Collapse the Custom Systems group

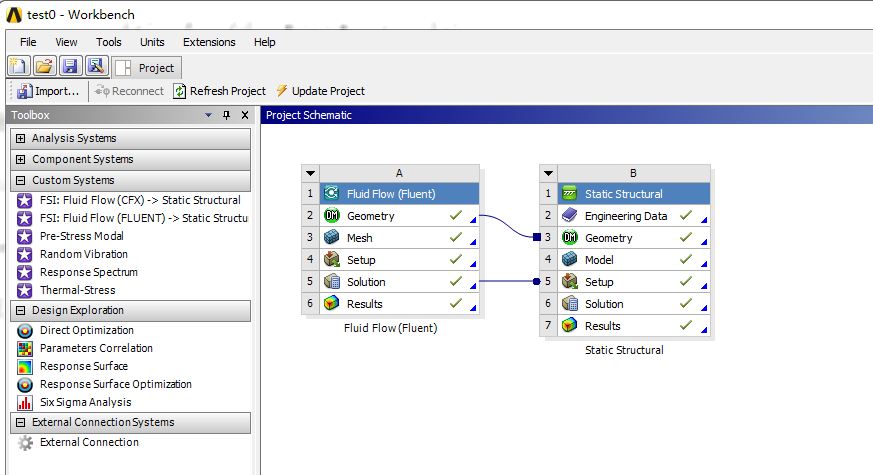[x=21, y=180]
